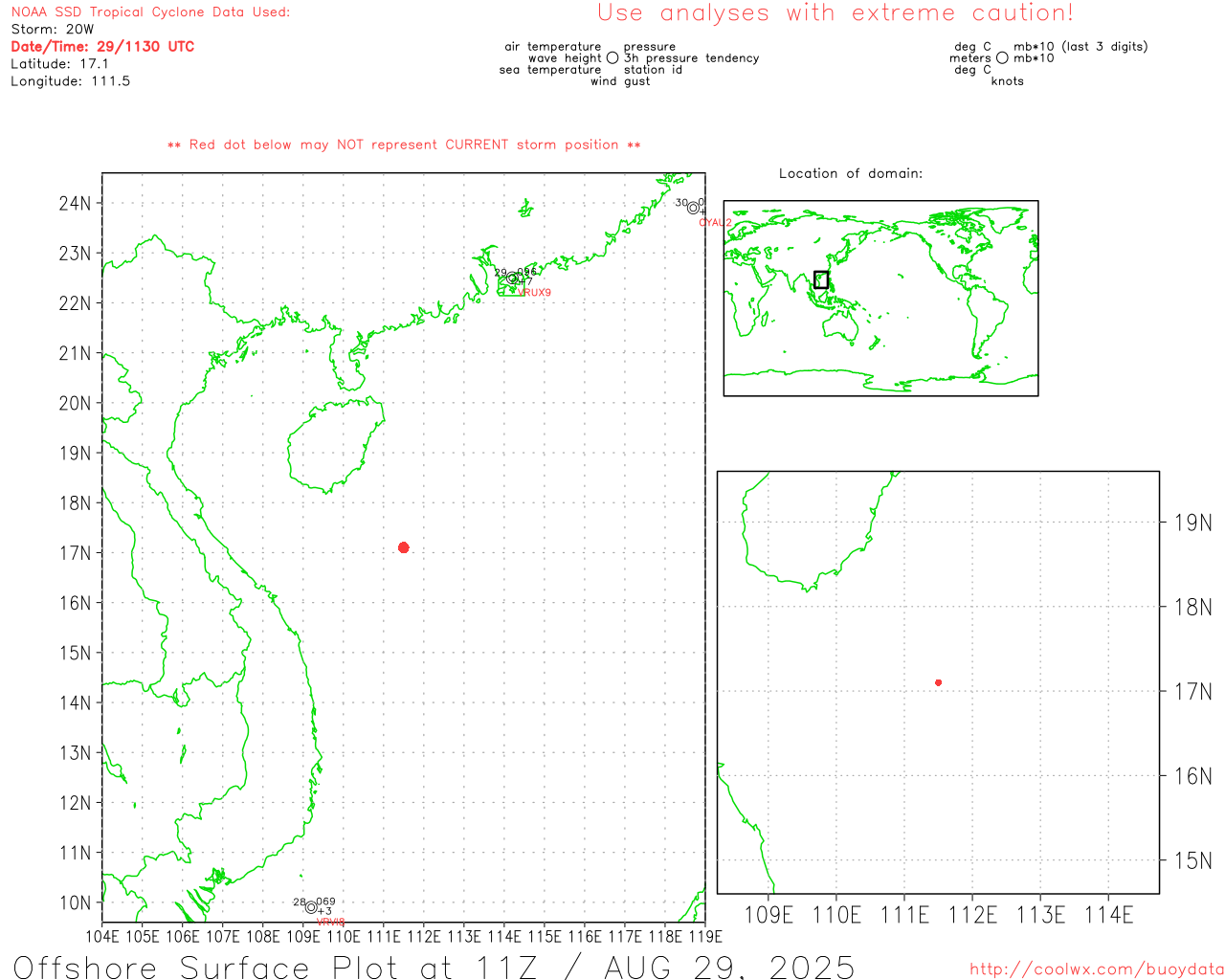
Task: Click the left legend station circle symbol
Action: (612, 57)
